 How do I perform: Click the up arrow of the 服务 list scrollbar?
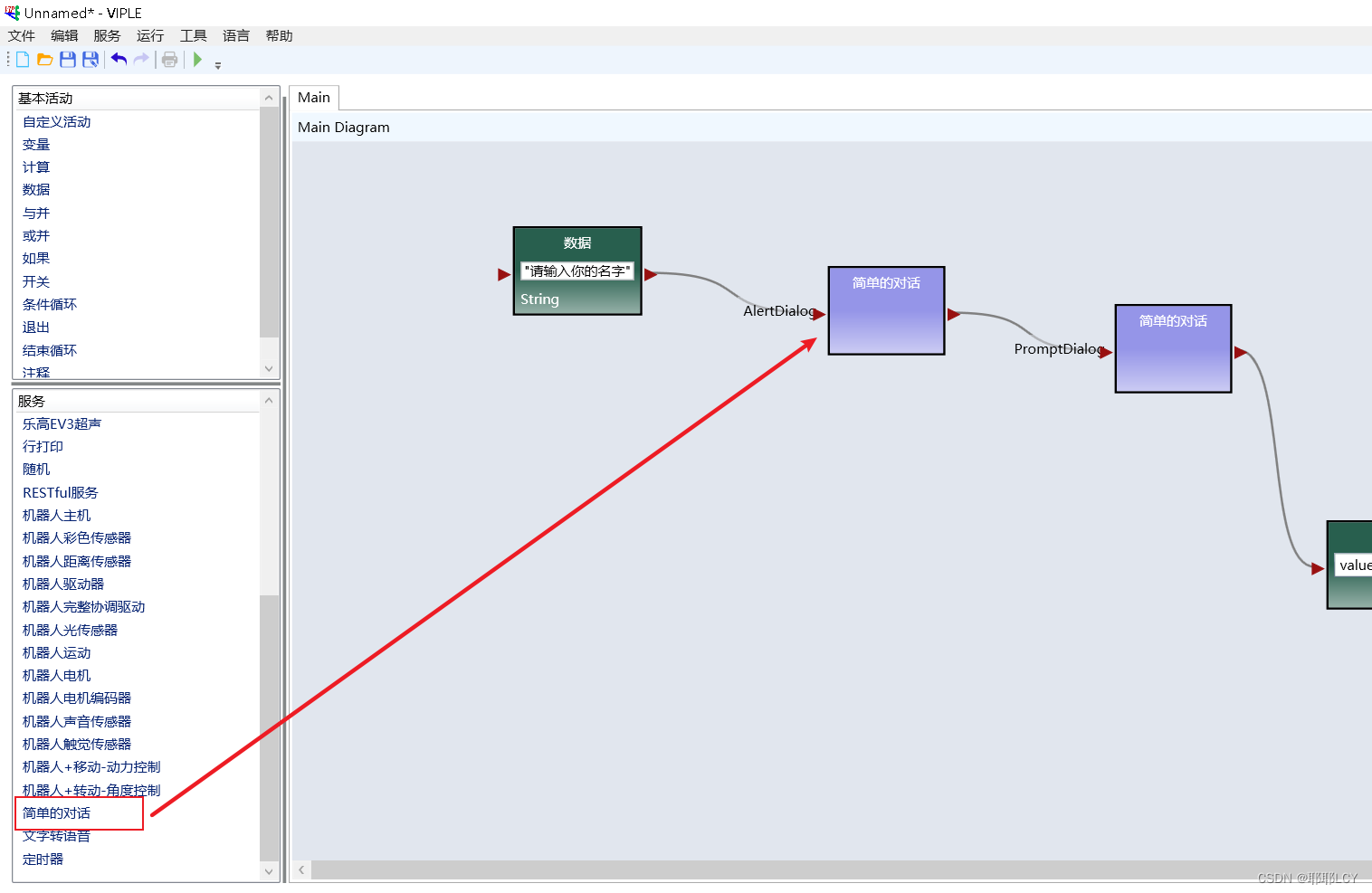(x=269, y=401)
